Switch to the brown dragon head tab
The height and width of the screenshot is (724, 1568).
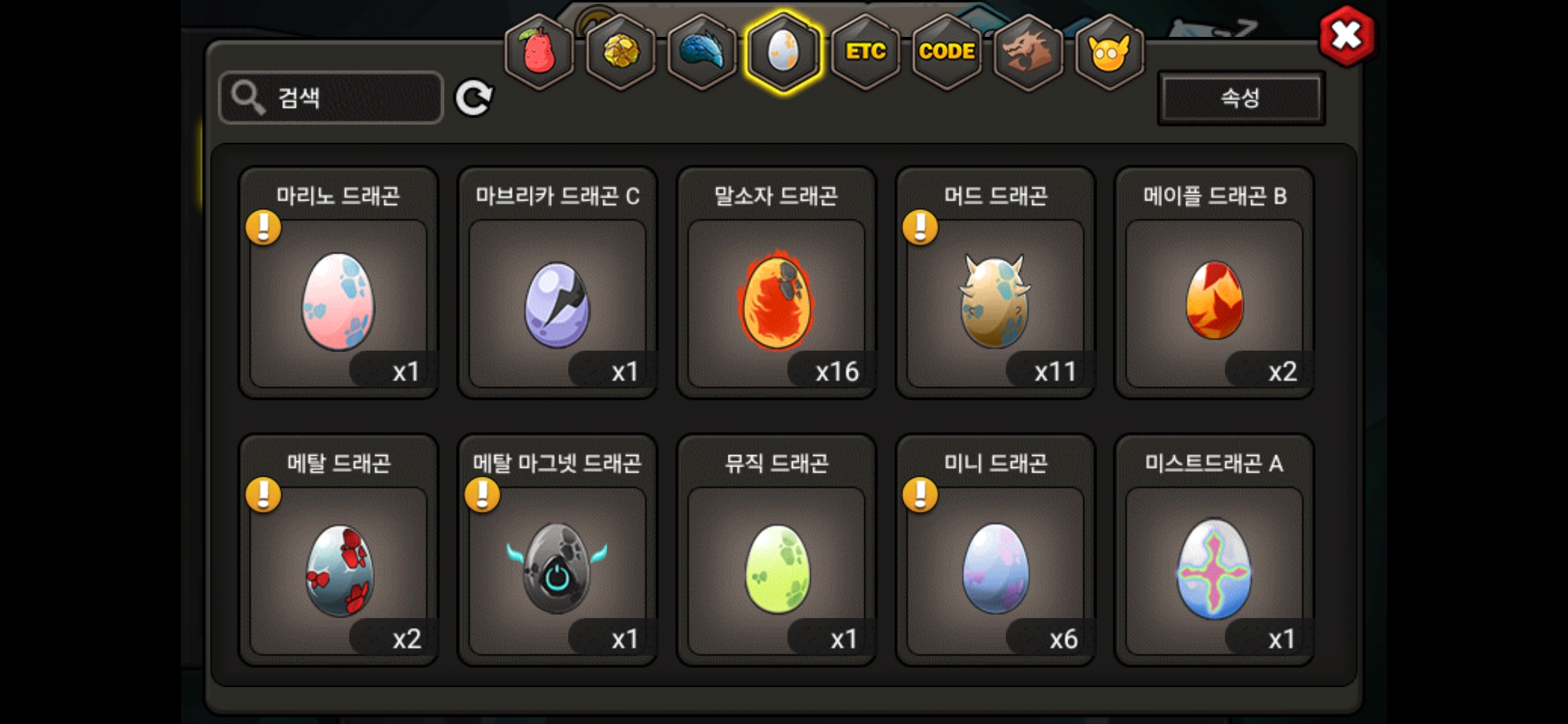(x=1028, y=52)
